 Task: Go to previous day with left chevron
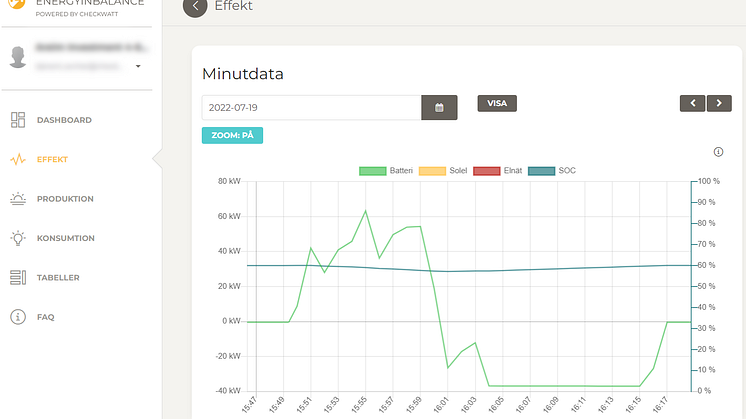[692, 103]
